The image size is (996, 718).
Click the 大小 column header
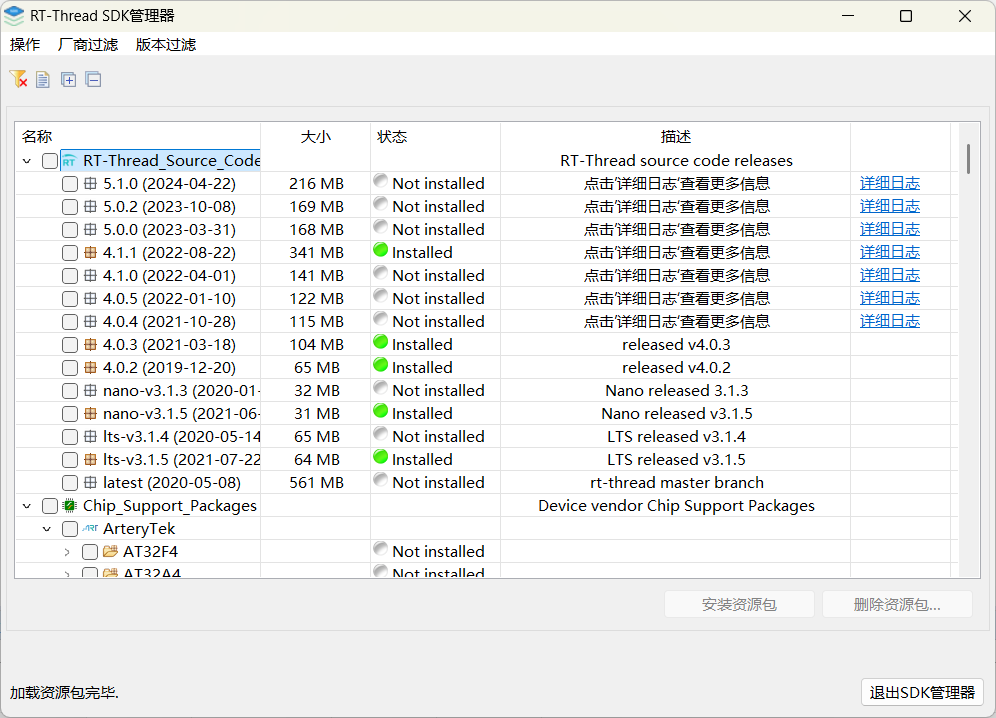click(x=316, y=137)
